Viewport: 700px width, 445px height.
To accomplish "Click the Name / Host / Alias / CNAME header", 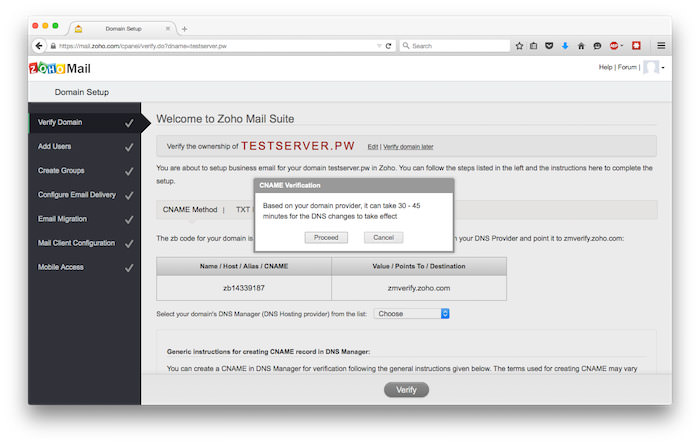I will pos(244,266).
